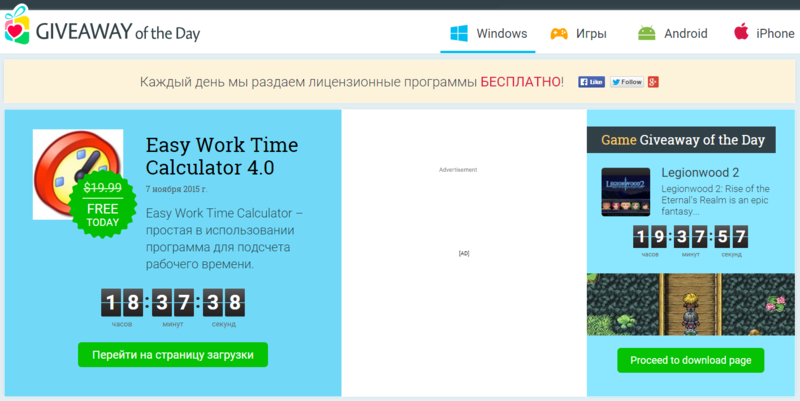This screenshot has height=401, width=800.
Task: Open the Legionwood 2 game thumbnail
Action: (626, 192)
